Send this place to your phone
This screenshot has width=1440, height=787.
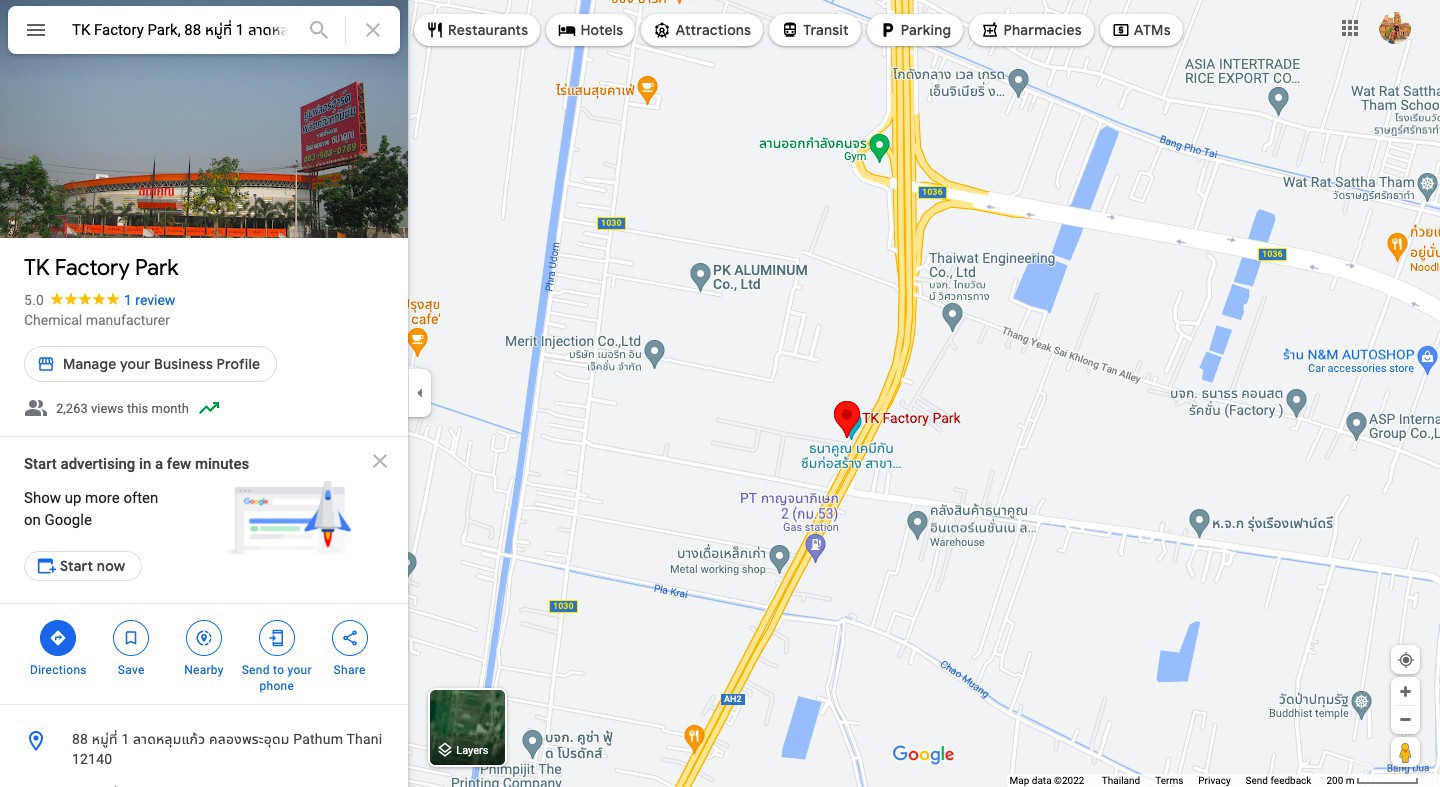[277, 656]
